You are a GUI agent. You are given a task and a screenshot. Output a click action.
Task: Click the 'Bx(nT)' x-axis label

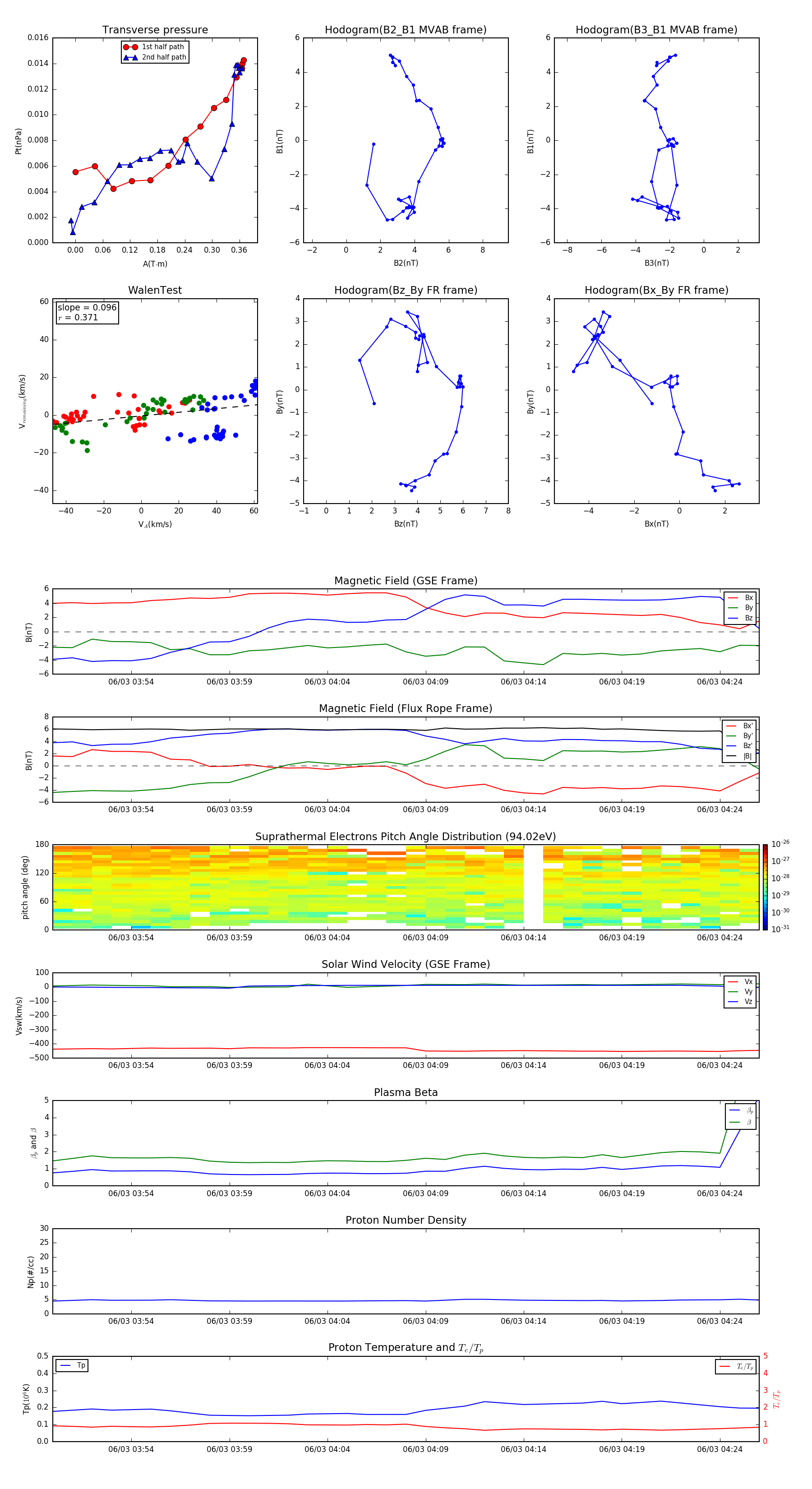[x=656, y=524]
